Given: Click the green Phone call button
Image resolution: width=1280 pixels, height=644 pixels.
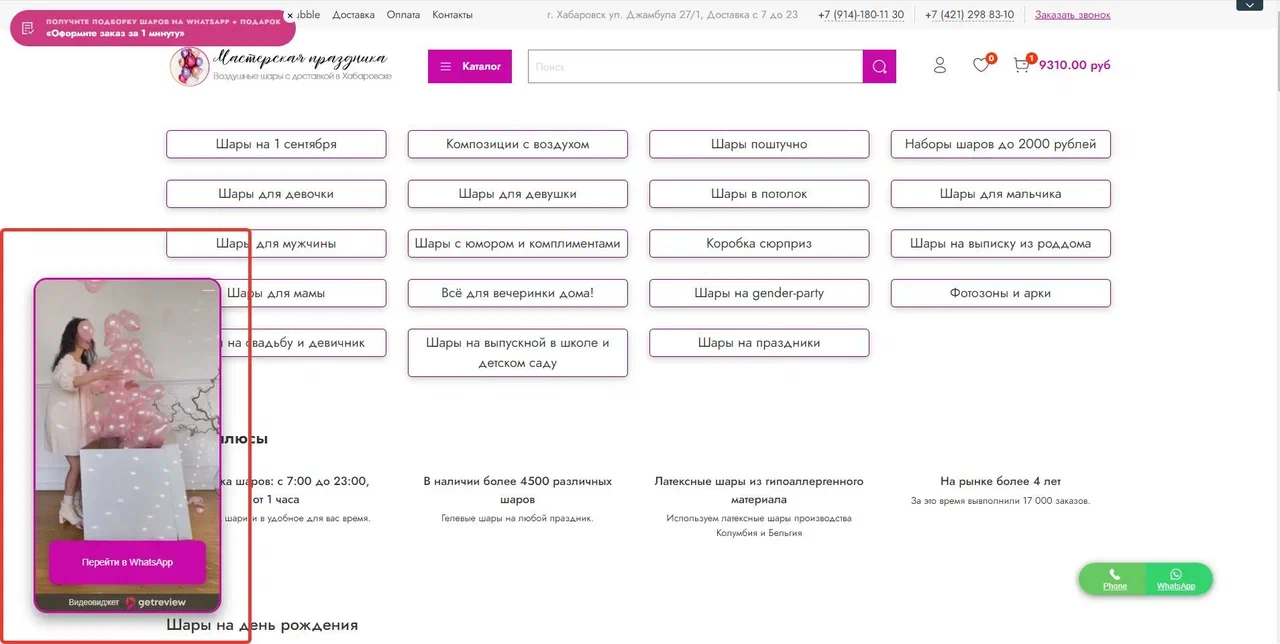Looking at the screenshot, I should pos(1114,579).
